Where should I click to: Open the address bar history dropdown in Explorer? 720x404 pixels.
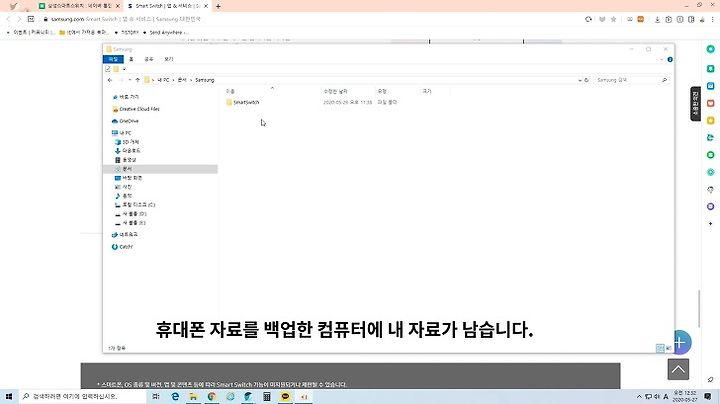(580, 80)
